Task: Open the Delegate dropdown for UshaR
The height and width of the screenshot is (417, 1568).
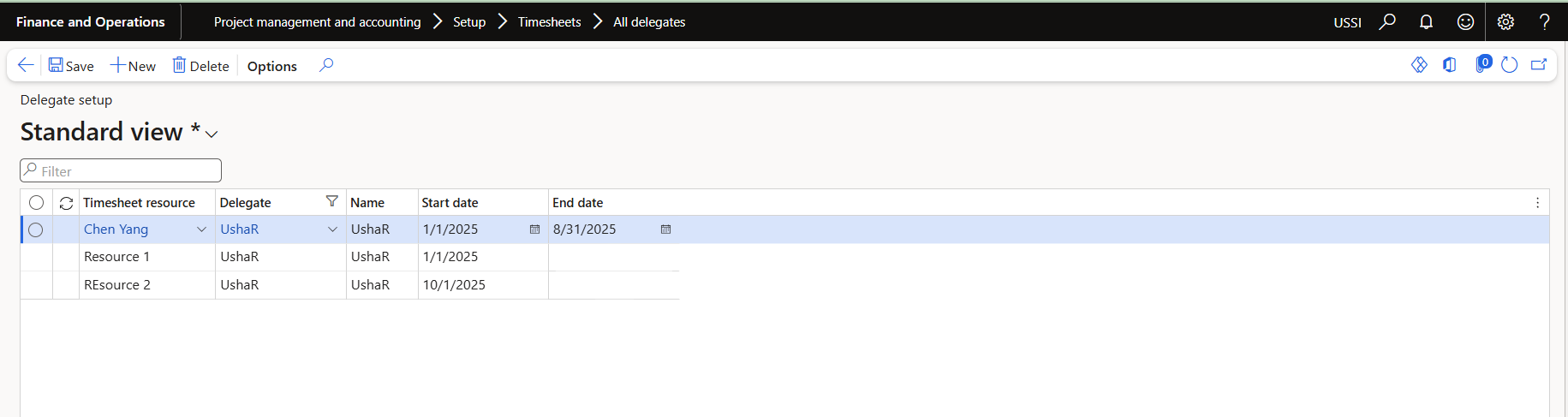Action: (332, 229)
